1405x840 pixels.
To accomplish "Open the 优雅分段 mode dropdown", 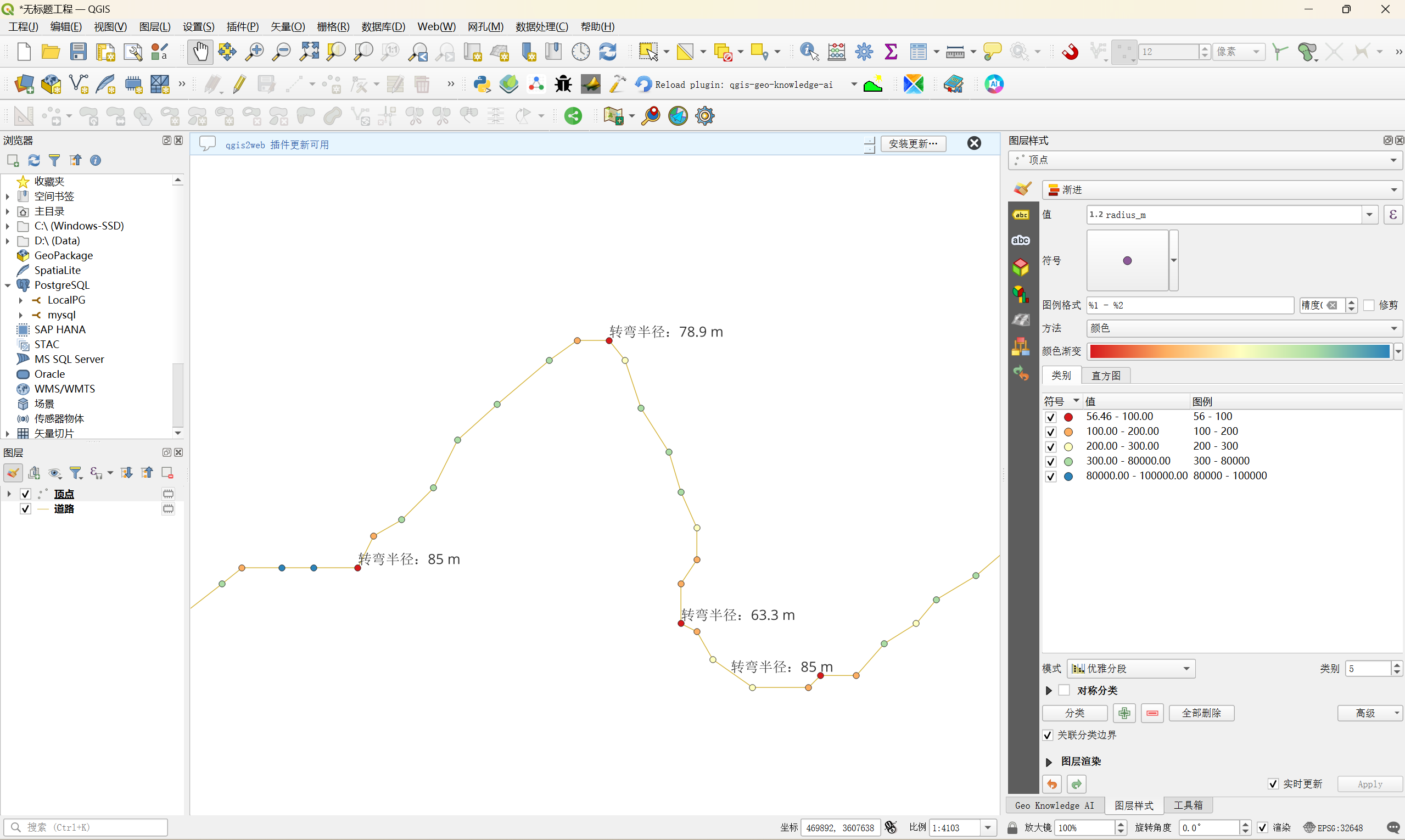I will point(1131,669).
